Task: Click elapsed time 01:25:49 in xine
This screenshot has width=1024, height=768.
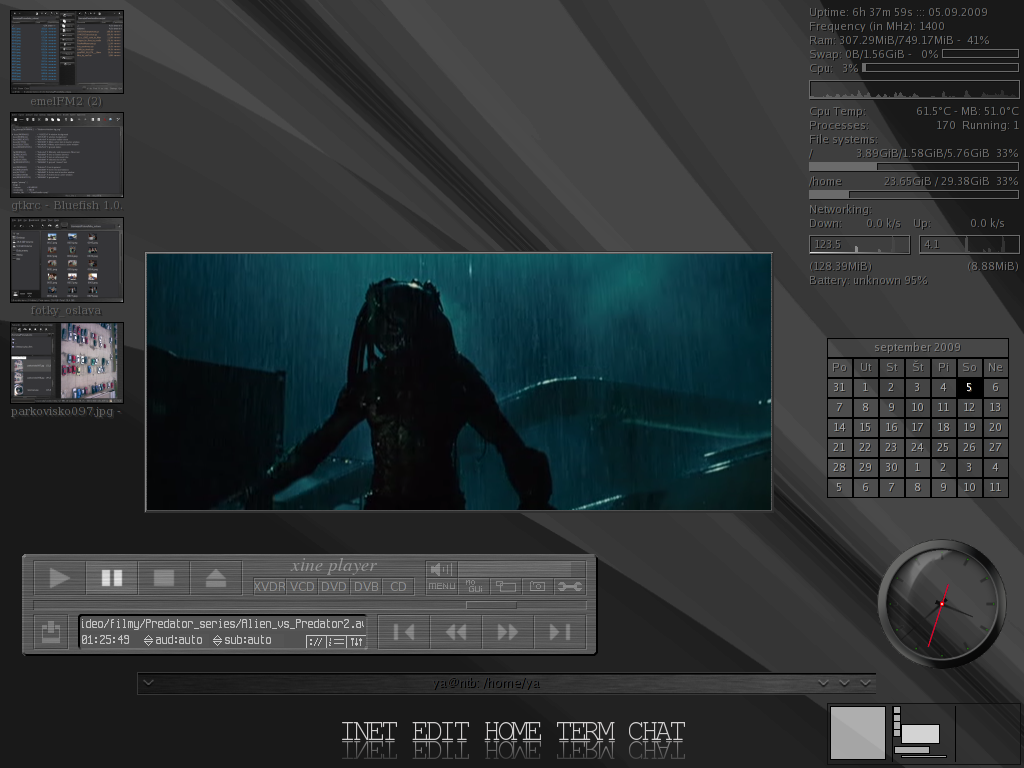Action: pos(106,640)
